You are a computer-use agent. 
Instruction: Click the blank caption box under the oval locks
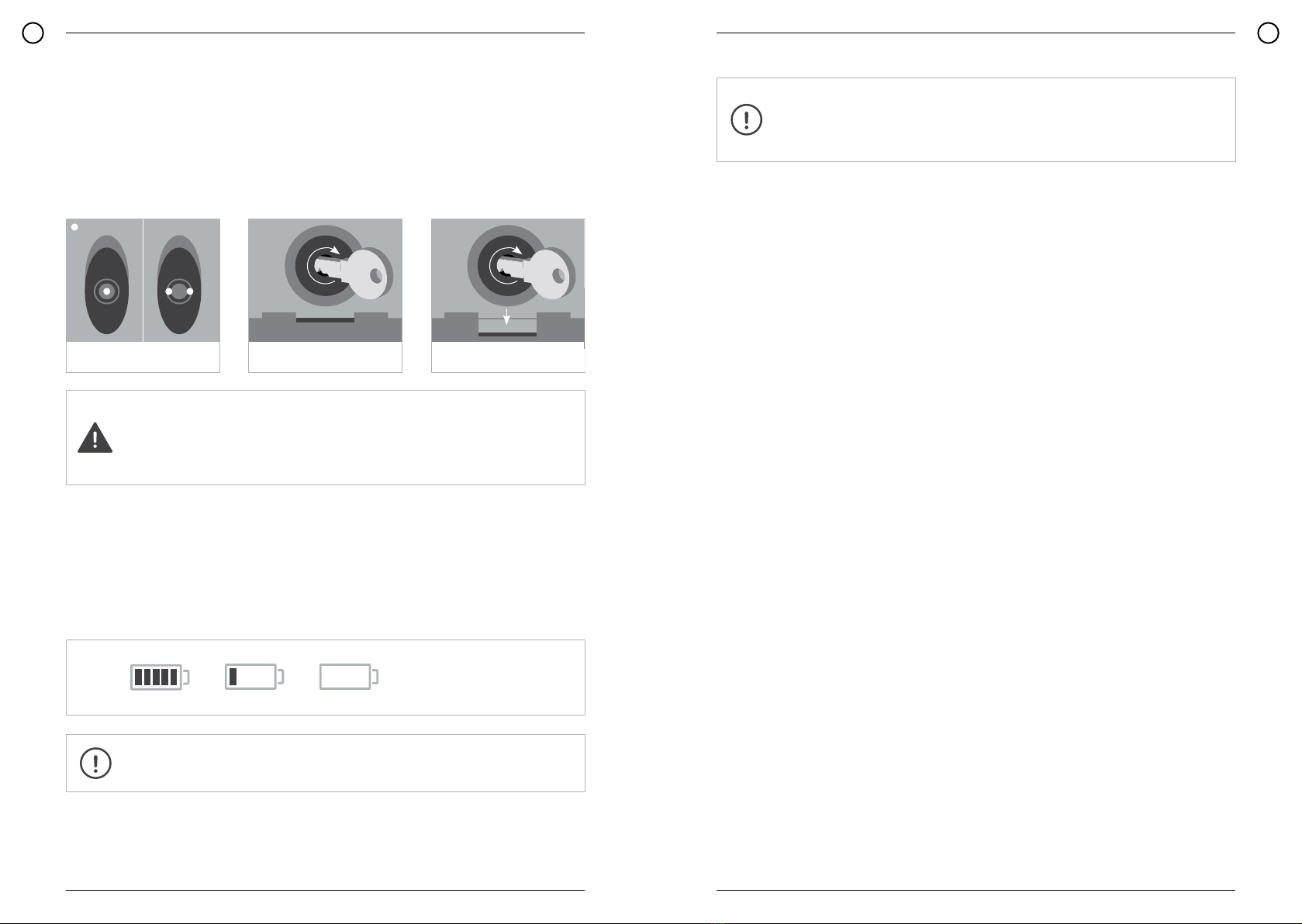143,357
